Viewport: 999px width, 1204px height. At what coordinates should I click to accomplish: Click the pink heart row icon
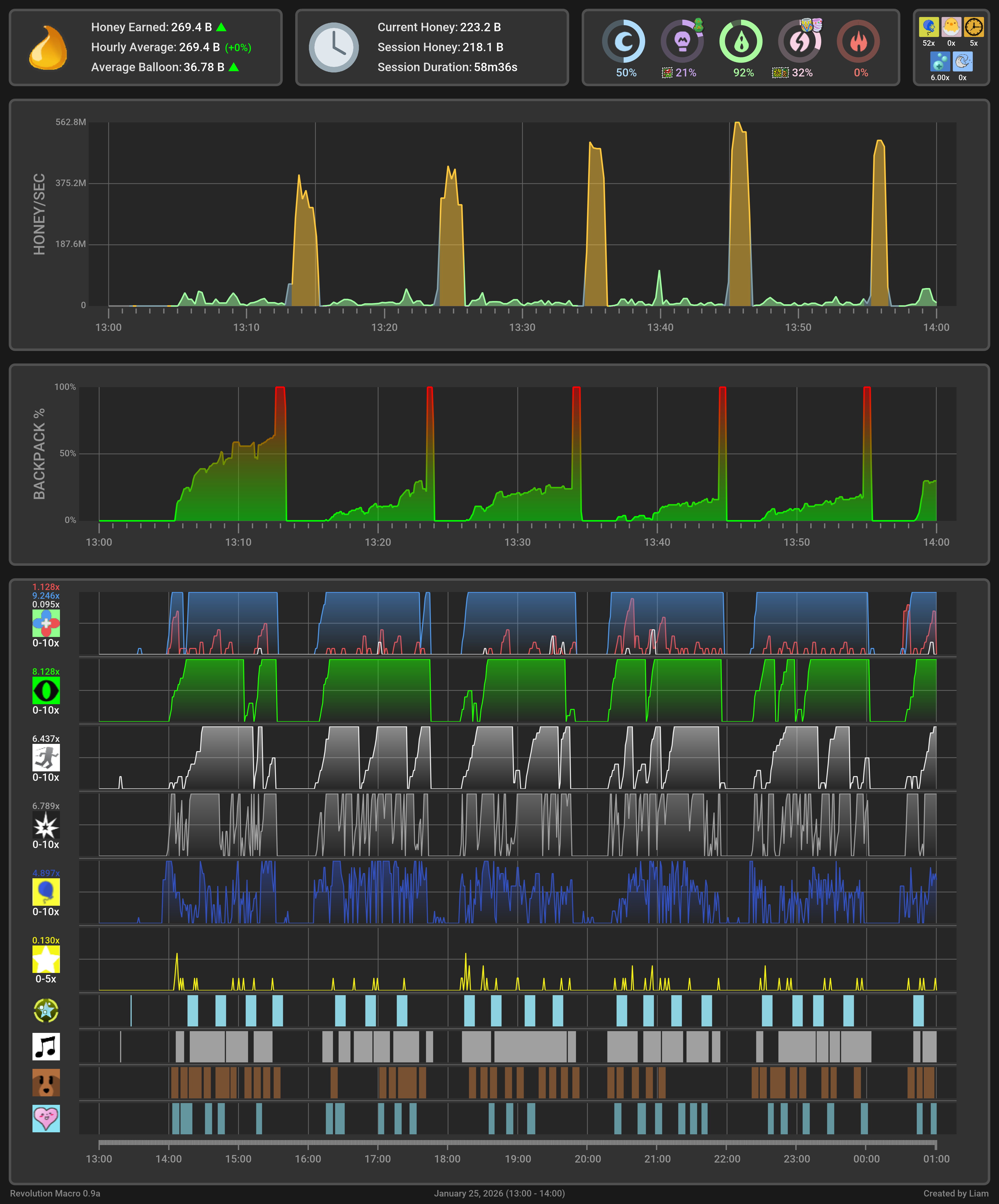(x=46, y=1118)
